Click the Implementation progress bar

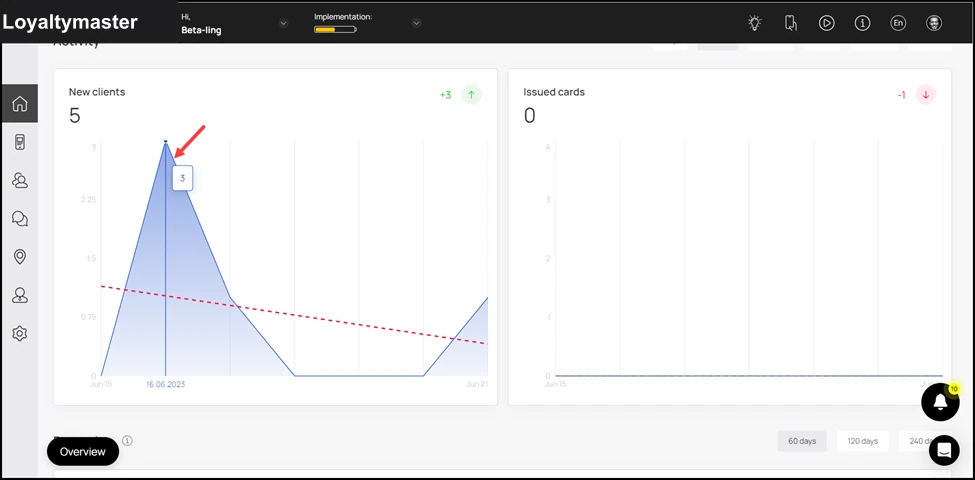(335, 29)
